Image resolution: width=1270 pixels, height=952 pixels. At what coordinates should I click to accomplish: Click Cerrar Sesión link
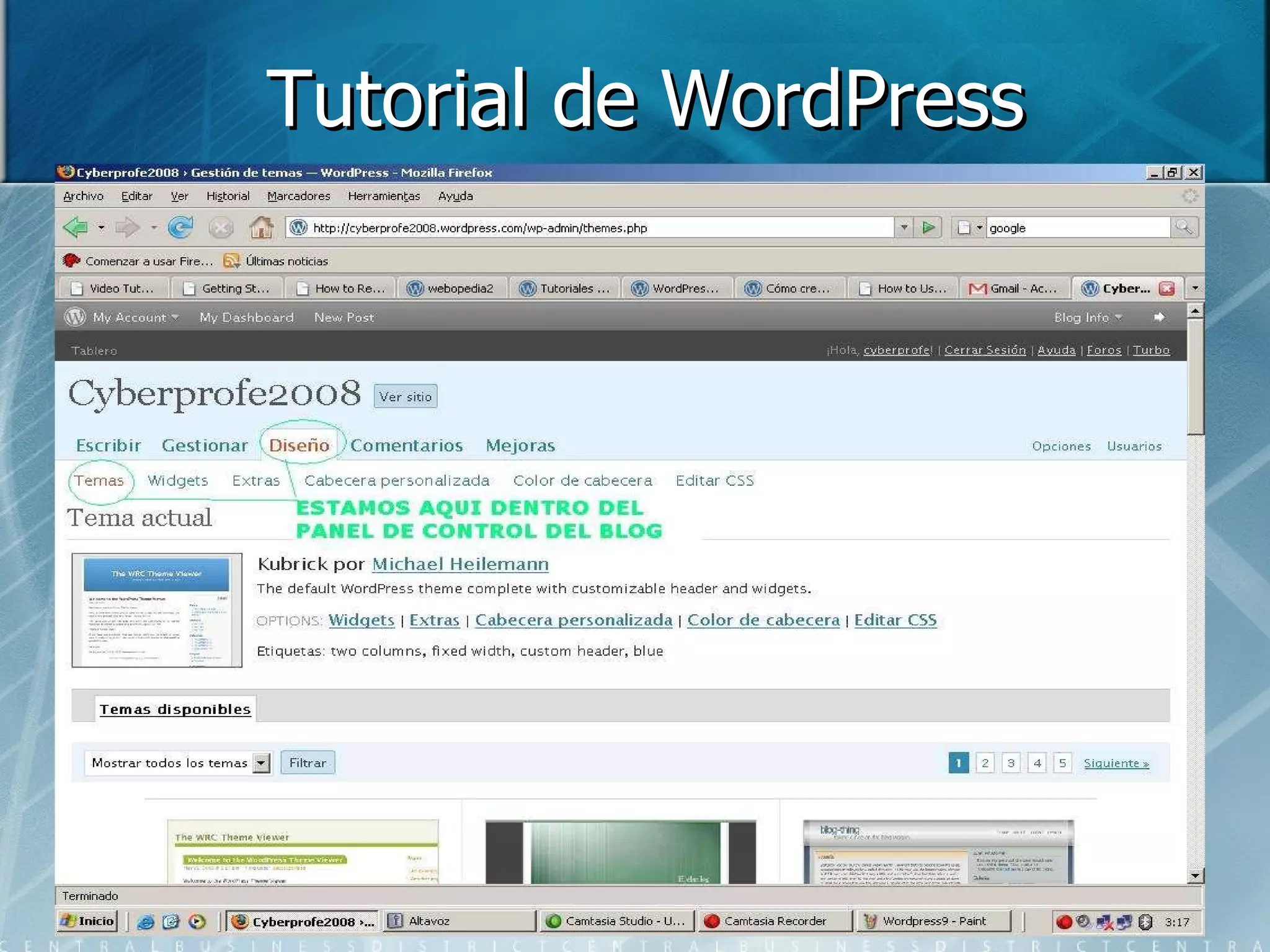pos(985,350)
